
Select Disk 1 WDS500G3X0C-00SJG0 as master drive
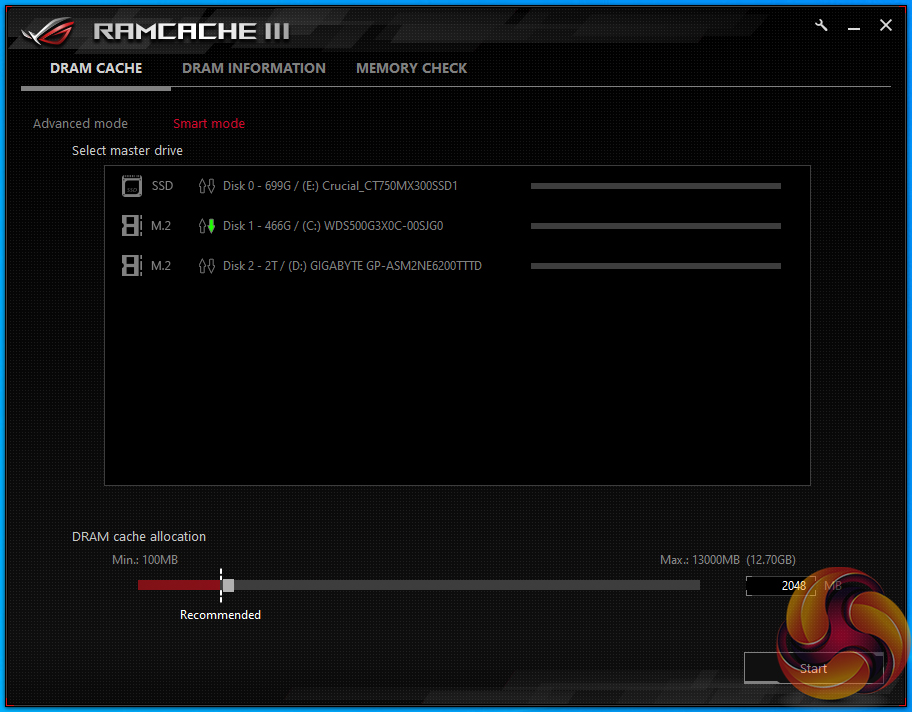pyautogui.click(x=333, y=226)
